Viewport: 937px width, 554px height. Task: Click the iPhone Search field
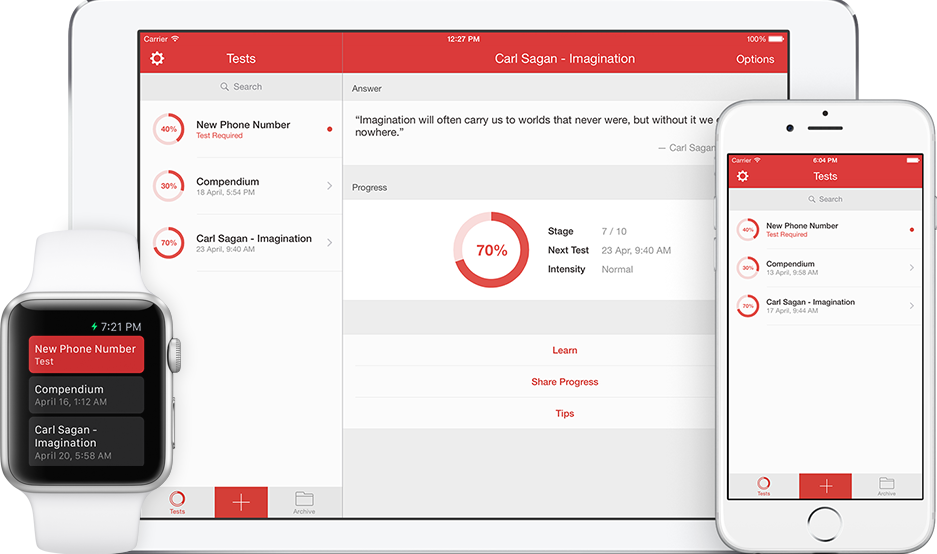[825, 199]
